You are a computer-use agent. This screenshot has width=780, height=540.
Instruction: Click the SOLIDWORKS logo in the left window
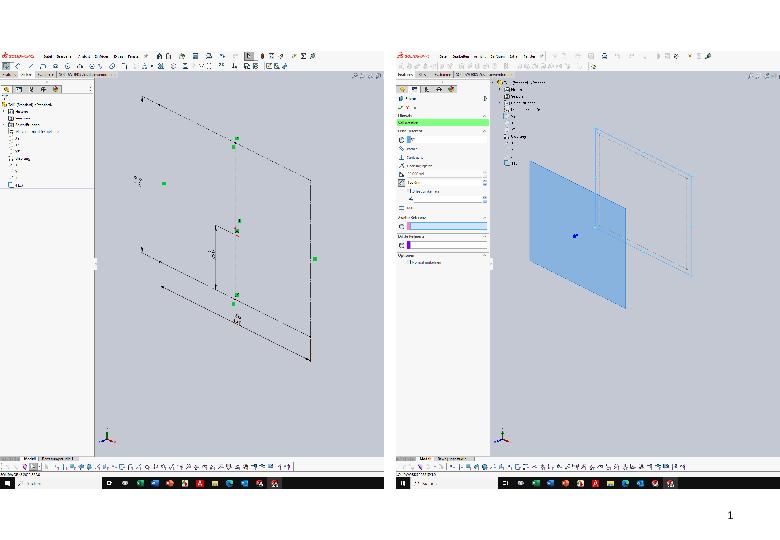click(x=18, y=57)
